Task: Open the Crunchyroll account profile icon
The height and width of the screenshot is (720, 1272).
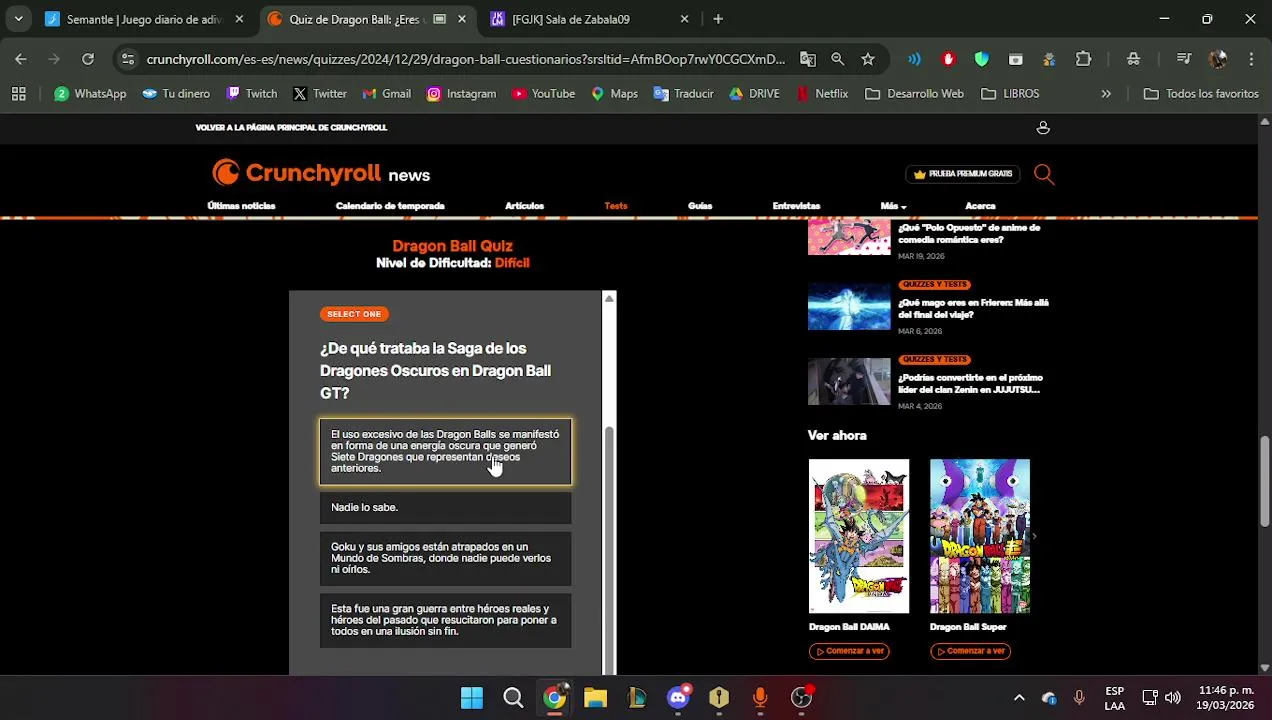Action: point(1043,127)
